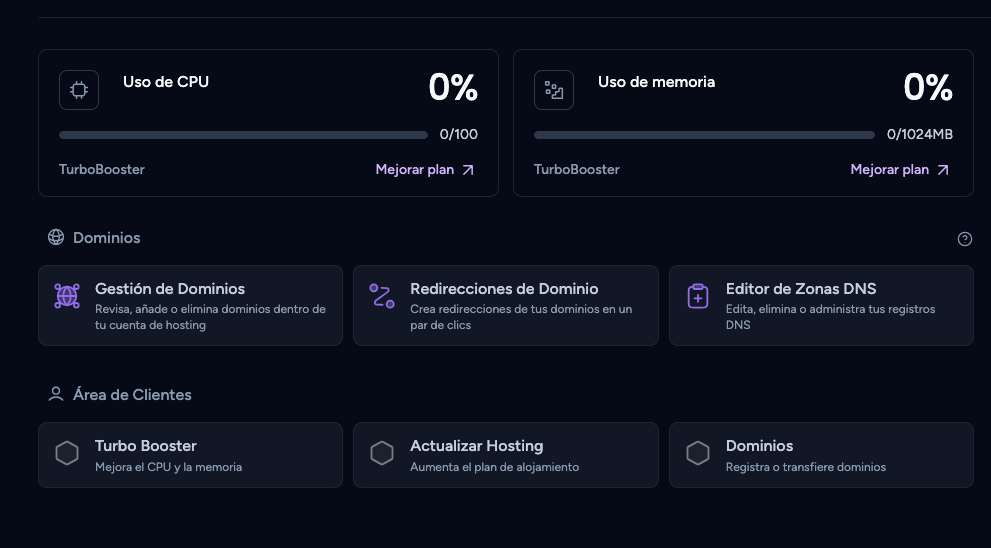Open the help question mark icon
Viewport: 991px width, 548px height.
tap(964, 239)
